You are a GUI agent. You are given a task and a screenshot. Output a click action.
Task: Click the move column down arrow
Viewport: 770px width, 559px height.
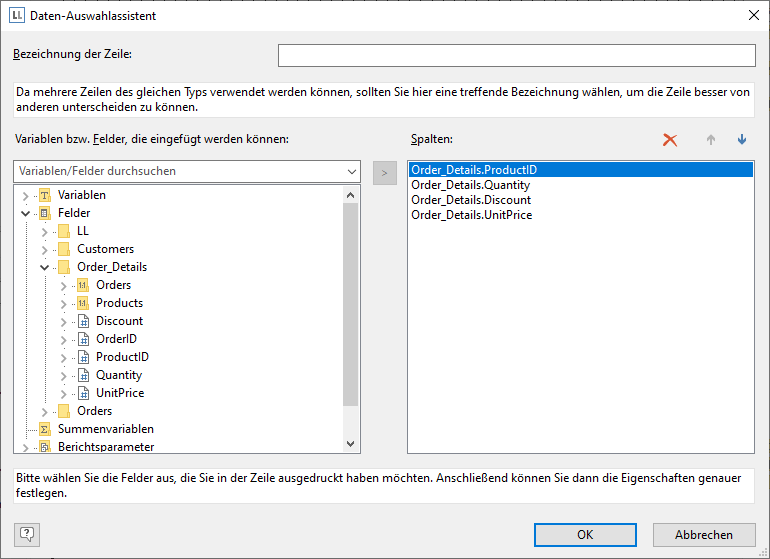[x=742, y=140]
